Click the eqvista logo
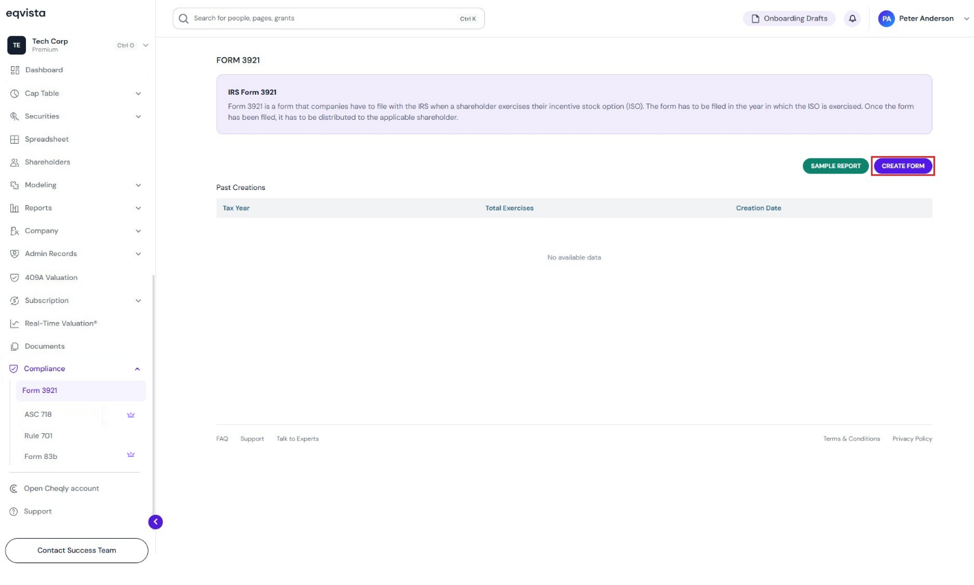The image size is (974, 585). pyautogui.click(x=25, y=13)
